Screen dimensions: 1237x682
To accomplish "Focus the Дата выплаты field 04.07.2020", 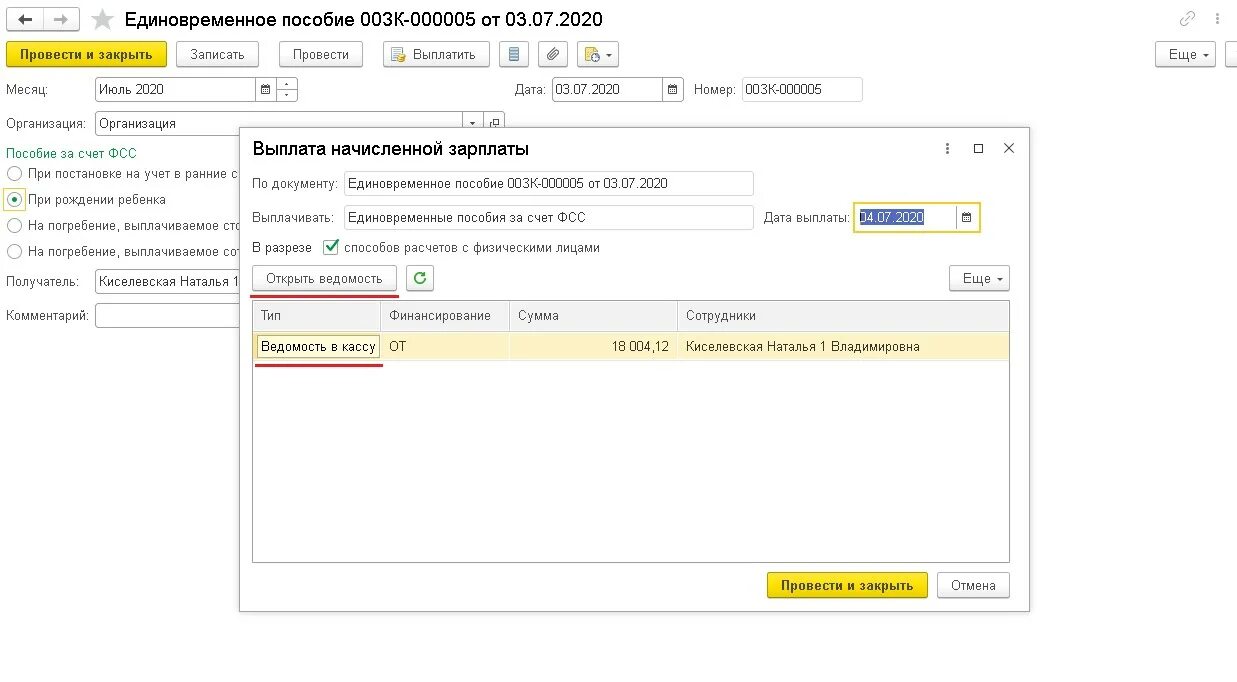I will 905,217.
